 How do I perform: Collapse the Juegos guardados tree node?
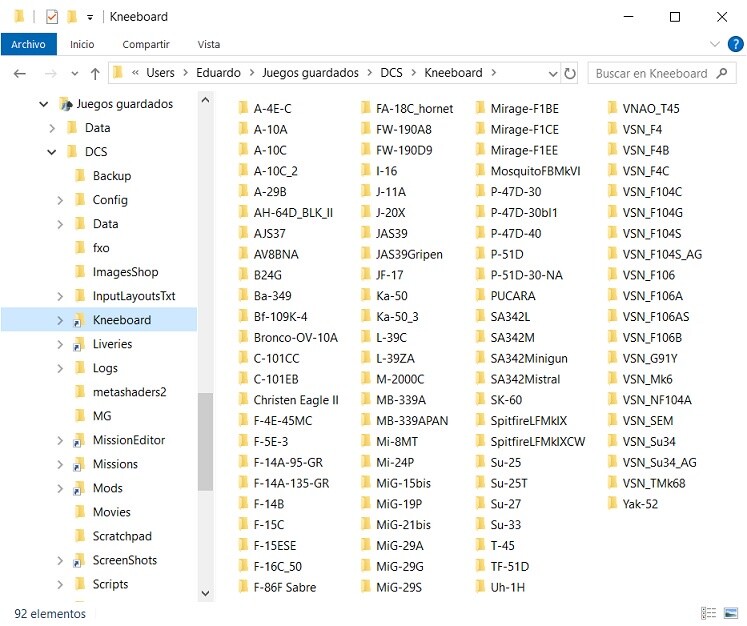(43, 104)
